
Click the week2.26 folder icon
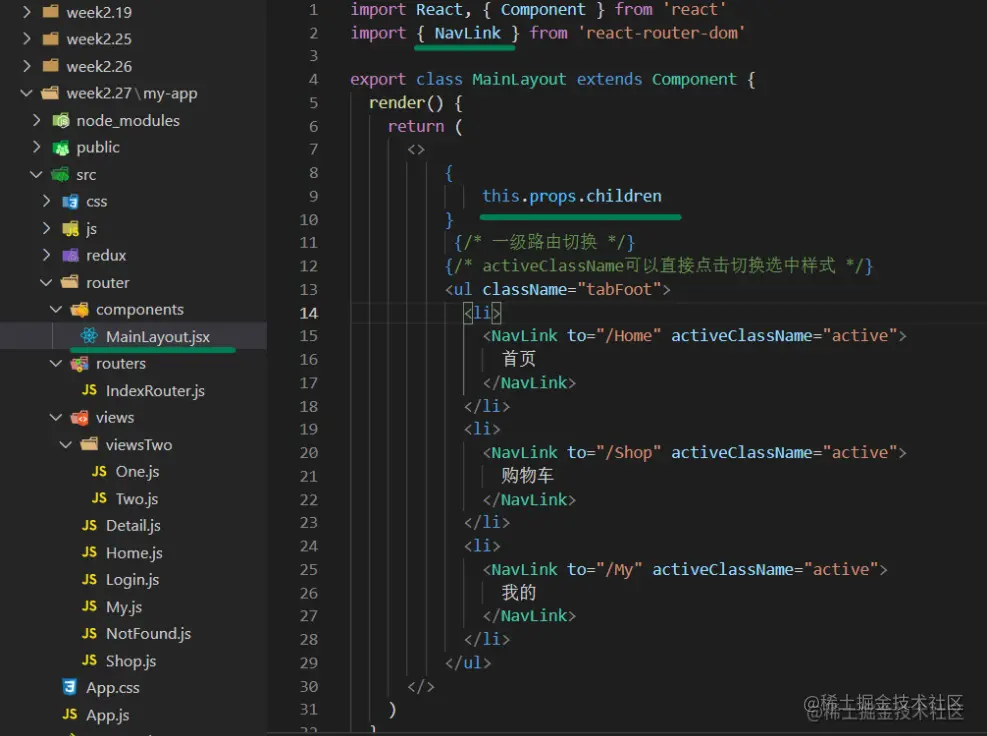[x=50, y=65]
